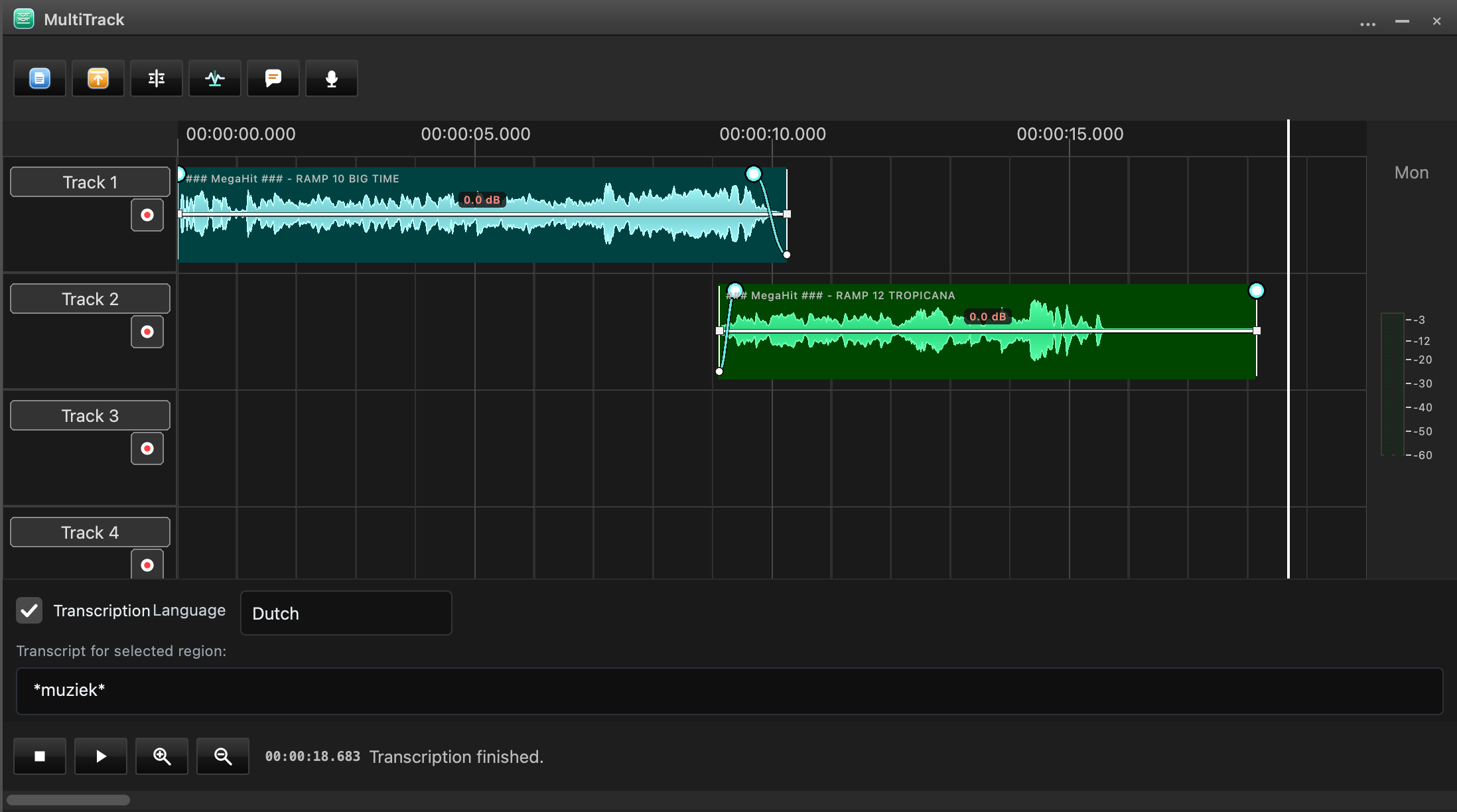
Task: Click the horizontal scrollbar thumb at bottom
Action: click(68, 800)
